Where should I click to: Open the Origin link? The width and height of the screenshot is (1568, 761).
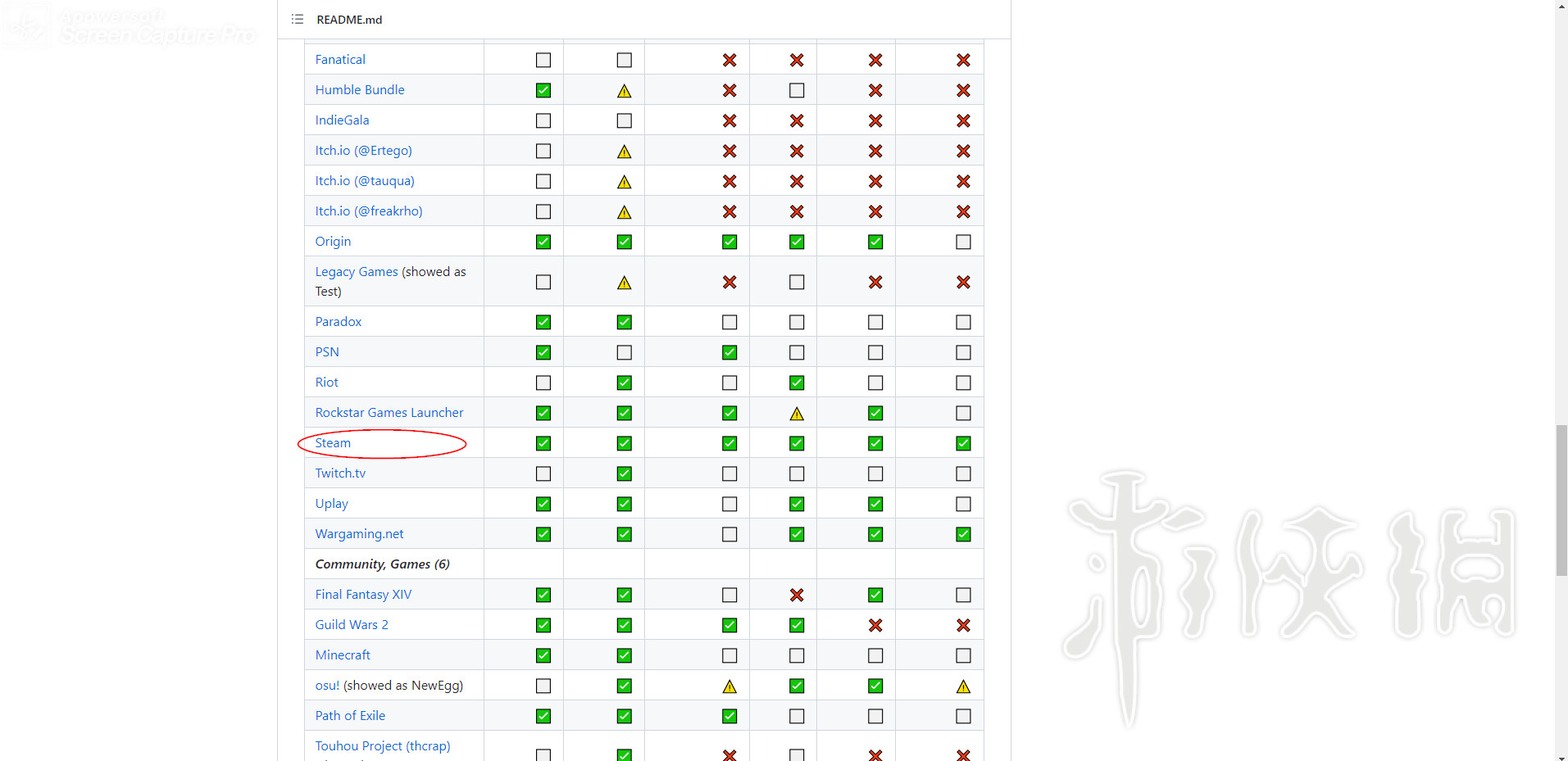point(333,242)
